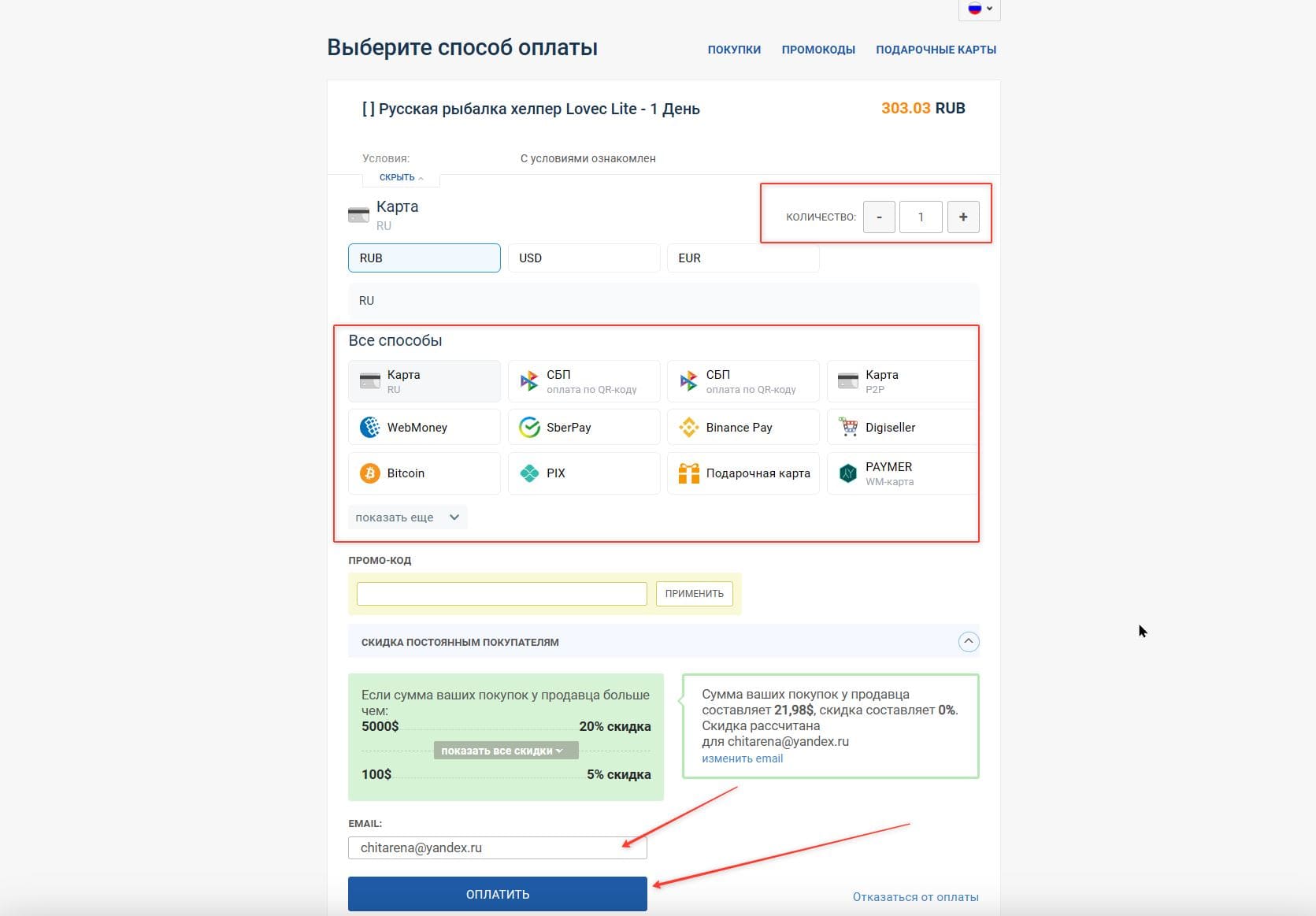Expand показать все скидки list
Image resolution: width=1316 pixels, height=916 pixels.
[x=506, y=751]
